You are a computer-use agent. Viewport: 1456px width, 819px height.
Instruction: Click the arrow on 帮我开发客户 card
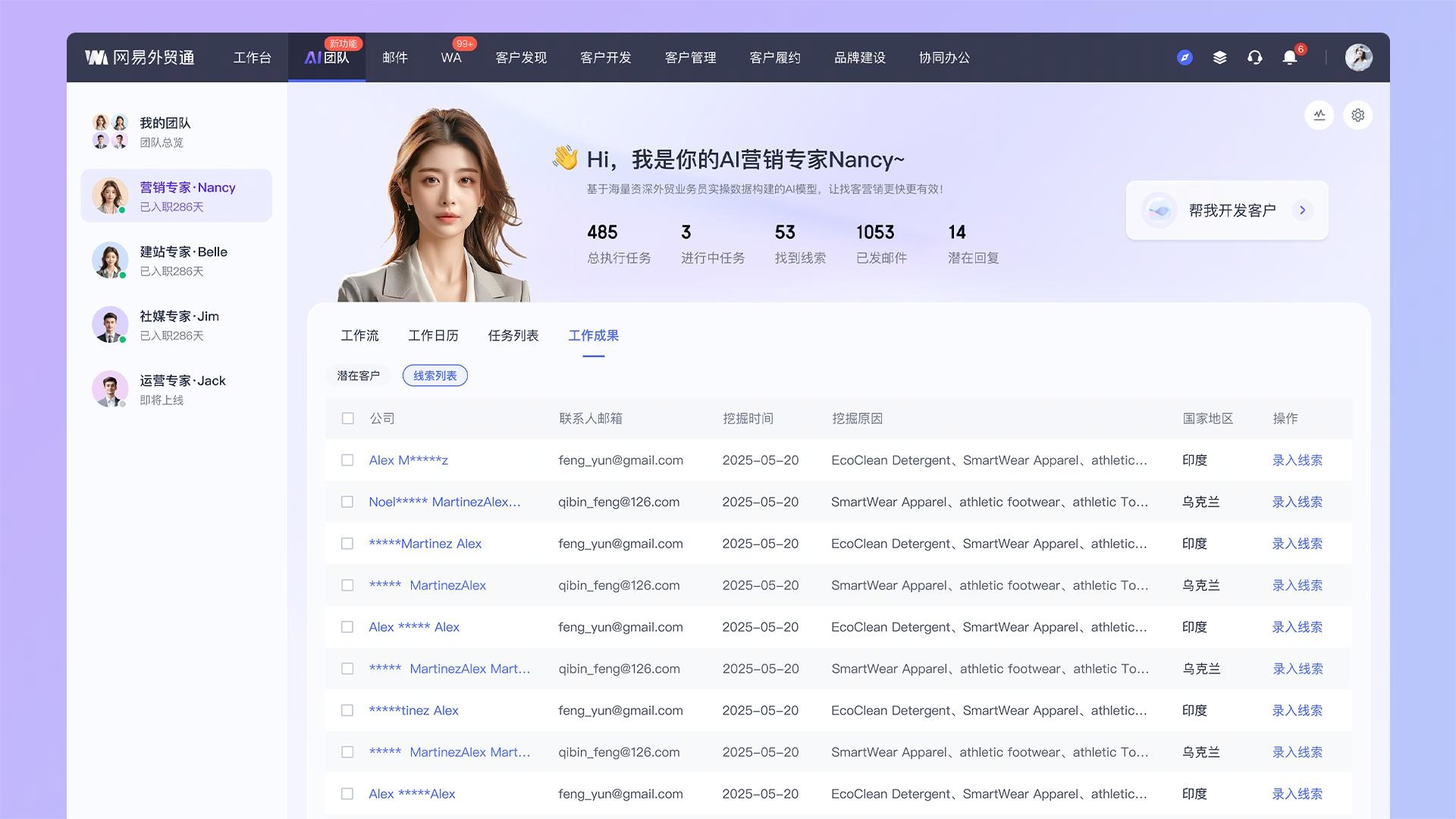pyautogui.click(x=1302, y=210)
